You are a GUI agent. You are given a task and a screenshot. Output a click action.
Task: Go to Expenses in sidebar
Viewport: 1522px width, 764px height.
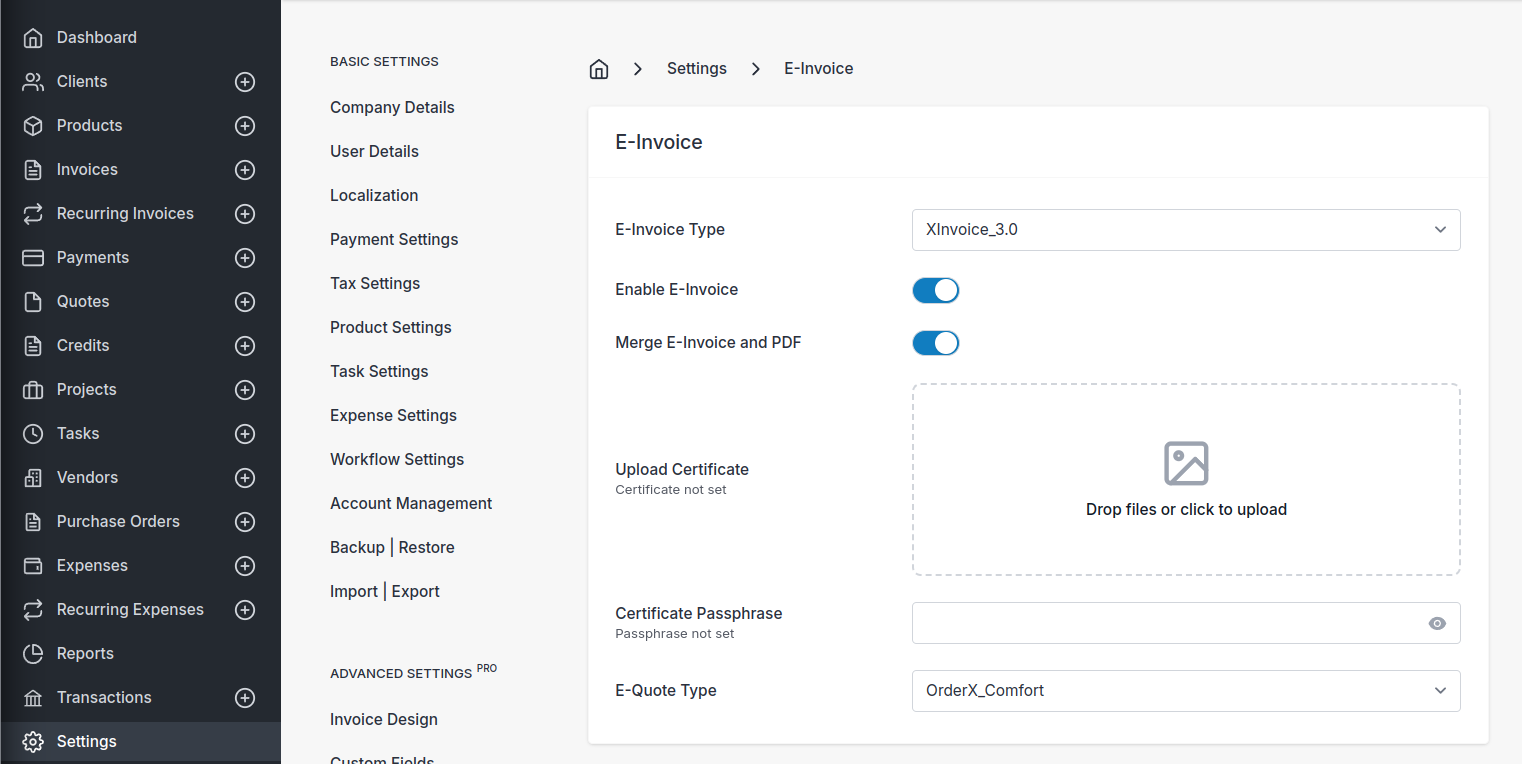coord(92,566)
